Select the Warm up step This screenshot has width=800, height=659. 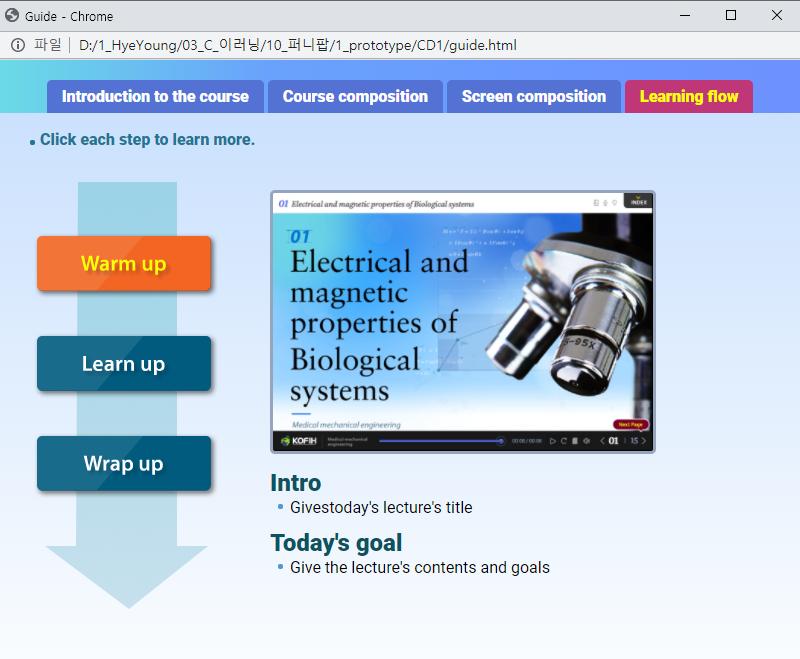[x=124, y=263]
